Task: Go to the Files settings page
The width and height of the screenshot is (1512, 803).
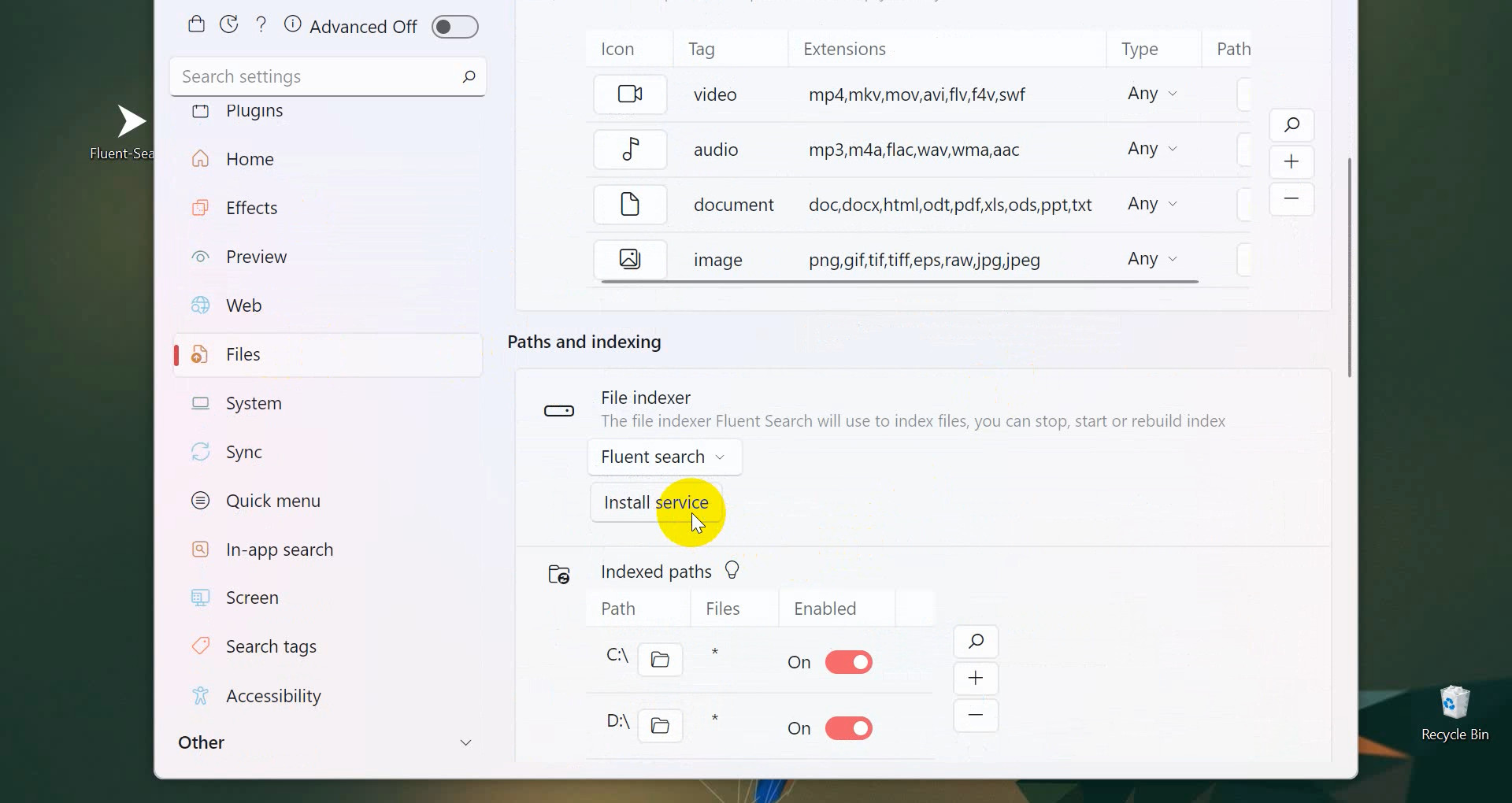Action: click(x=244, y=354)
